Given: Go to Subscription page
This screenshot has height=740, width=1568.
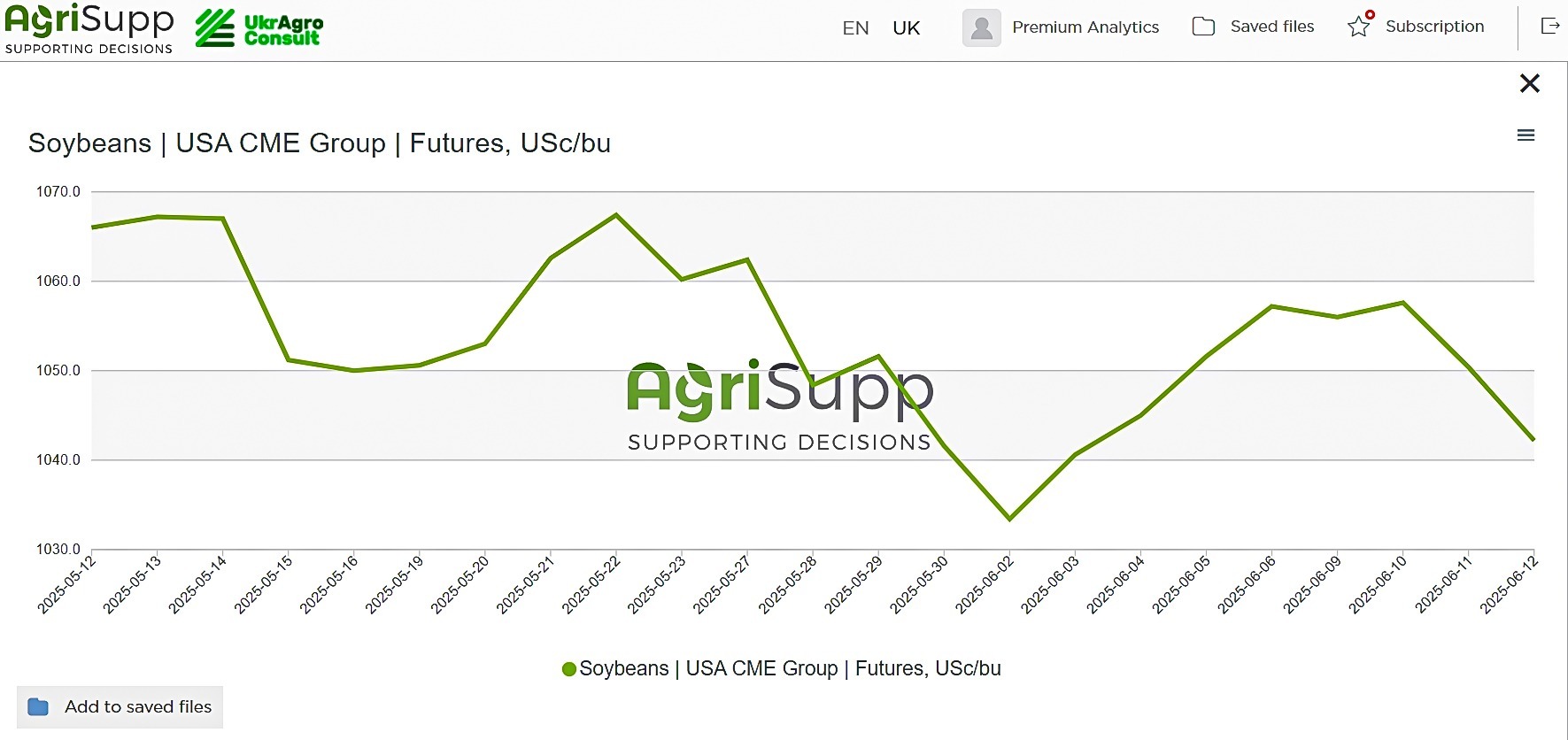Looking at the screenshot, I should (x=1434, y=27).
